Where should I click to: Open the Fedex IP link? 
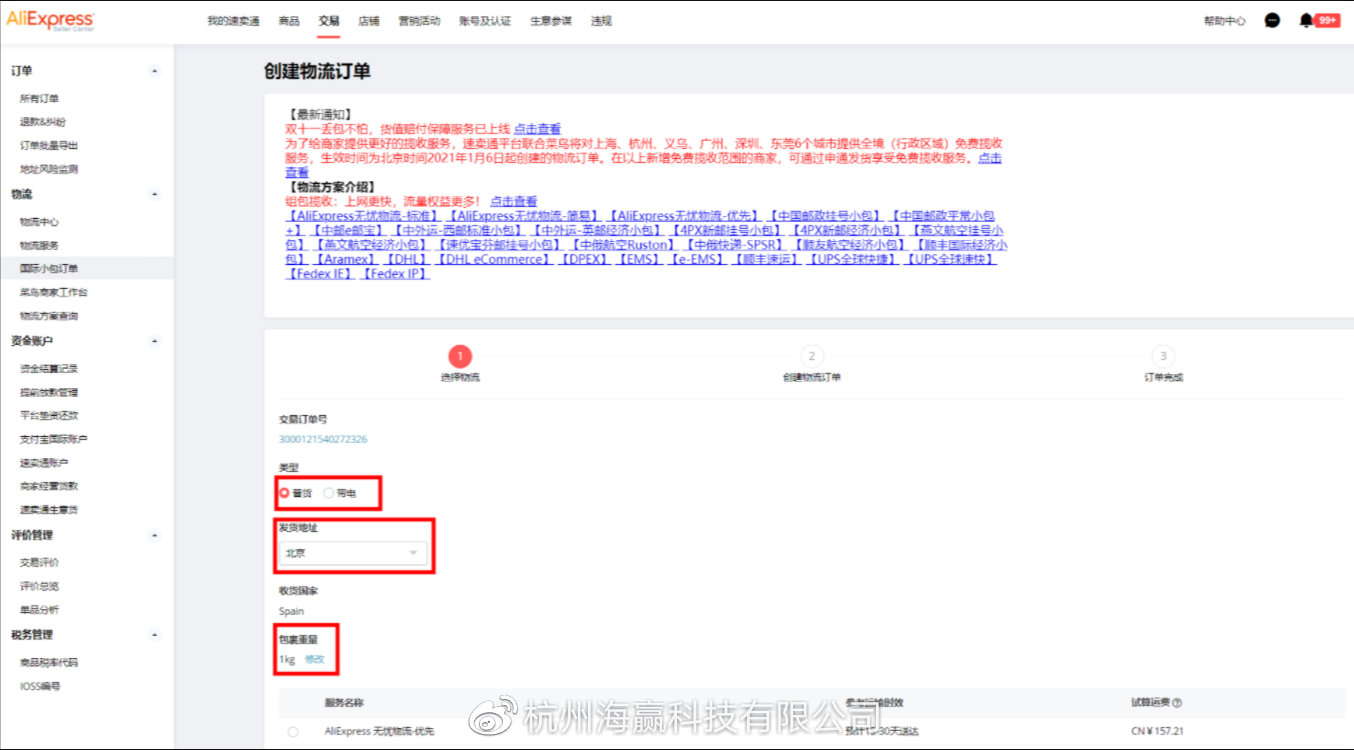click(x=396, y=274)
